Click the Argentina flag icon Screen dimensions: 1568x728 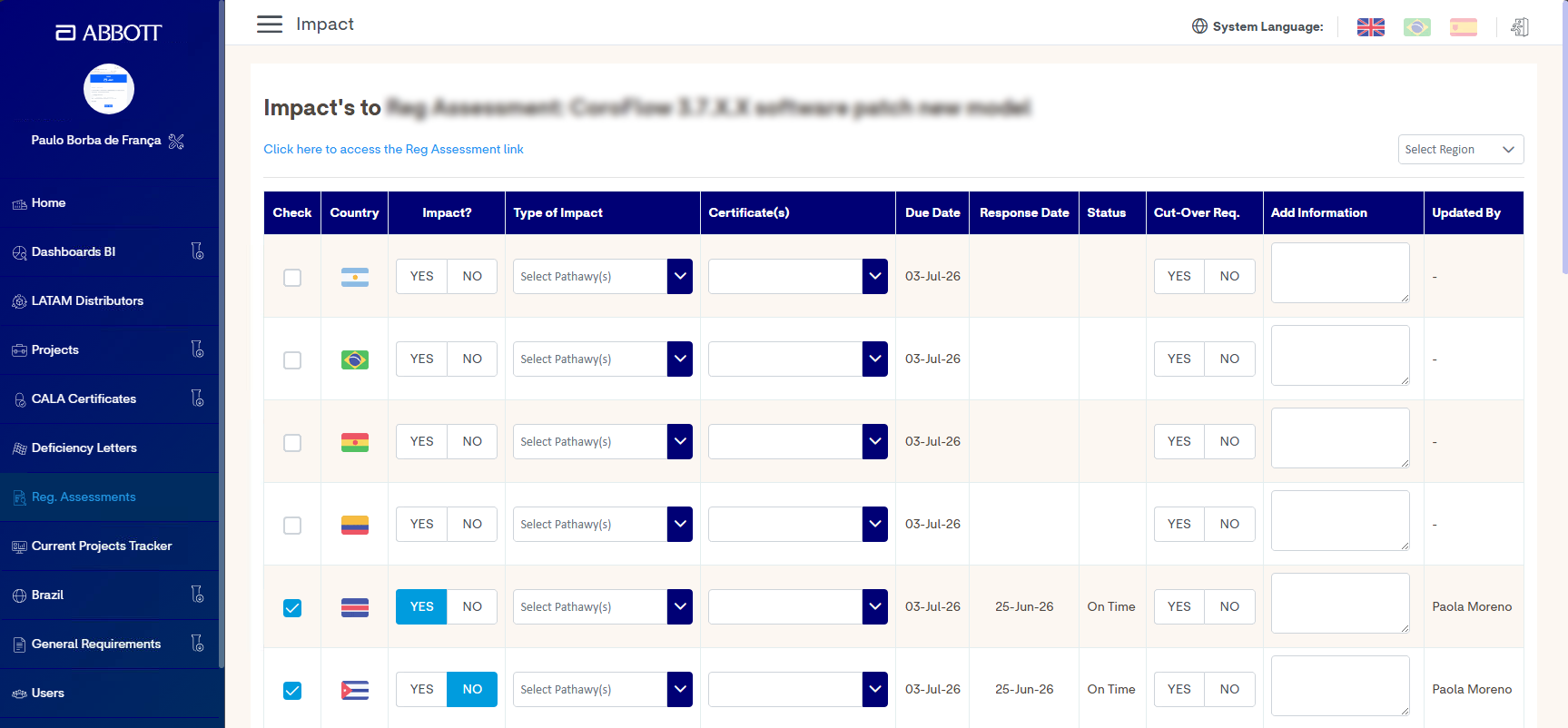(354, 277)
